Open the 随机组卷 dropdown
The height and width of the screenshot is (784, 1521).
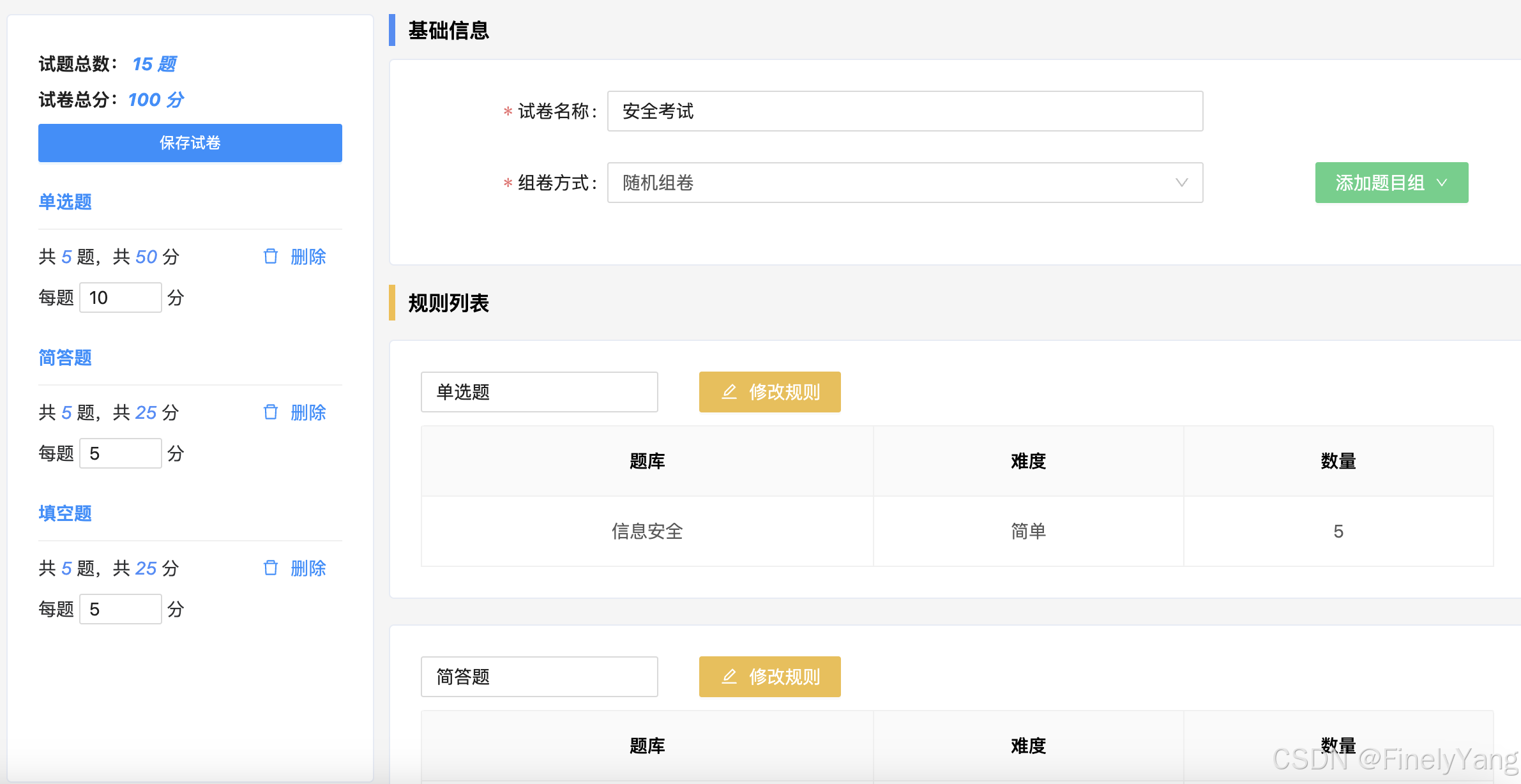tap(904, 183)
